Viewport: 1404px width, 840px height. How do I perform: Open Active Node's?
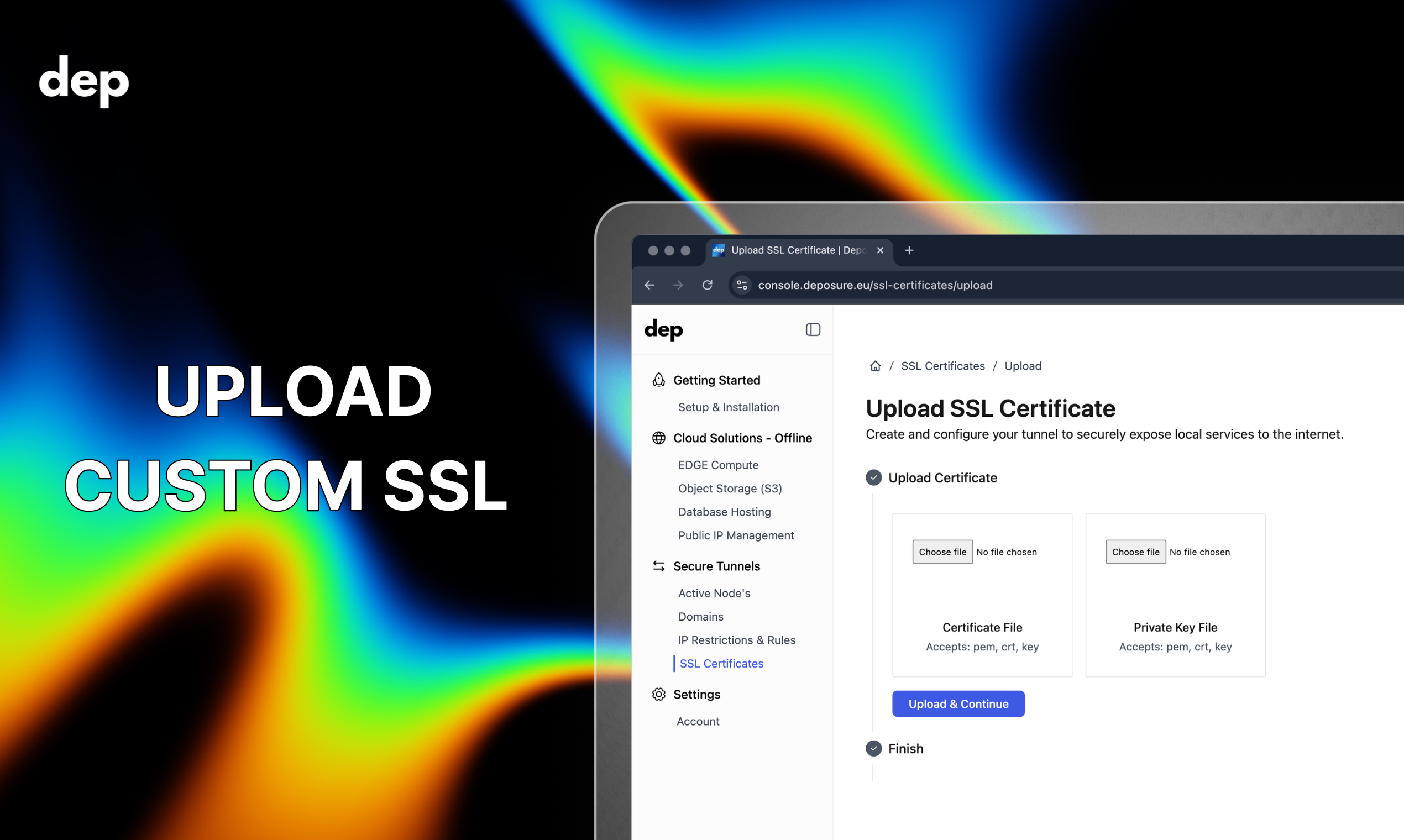(715, 592)
